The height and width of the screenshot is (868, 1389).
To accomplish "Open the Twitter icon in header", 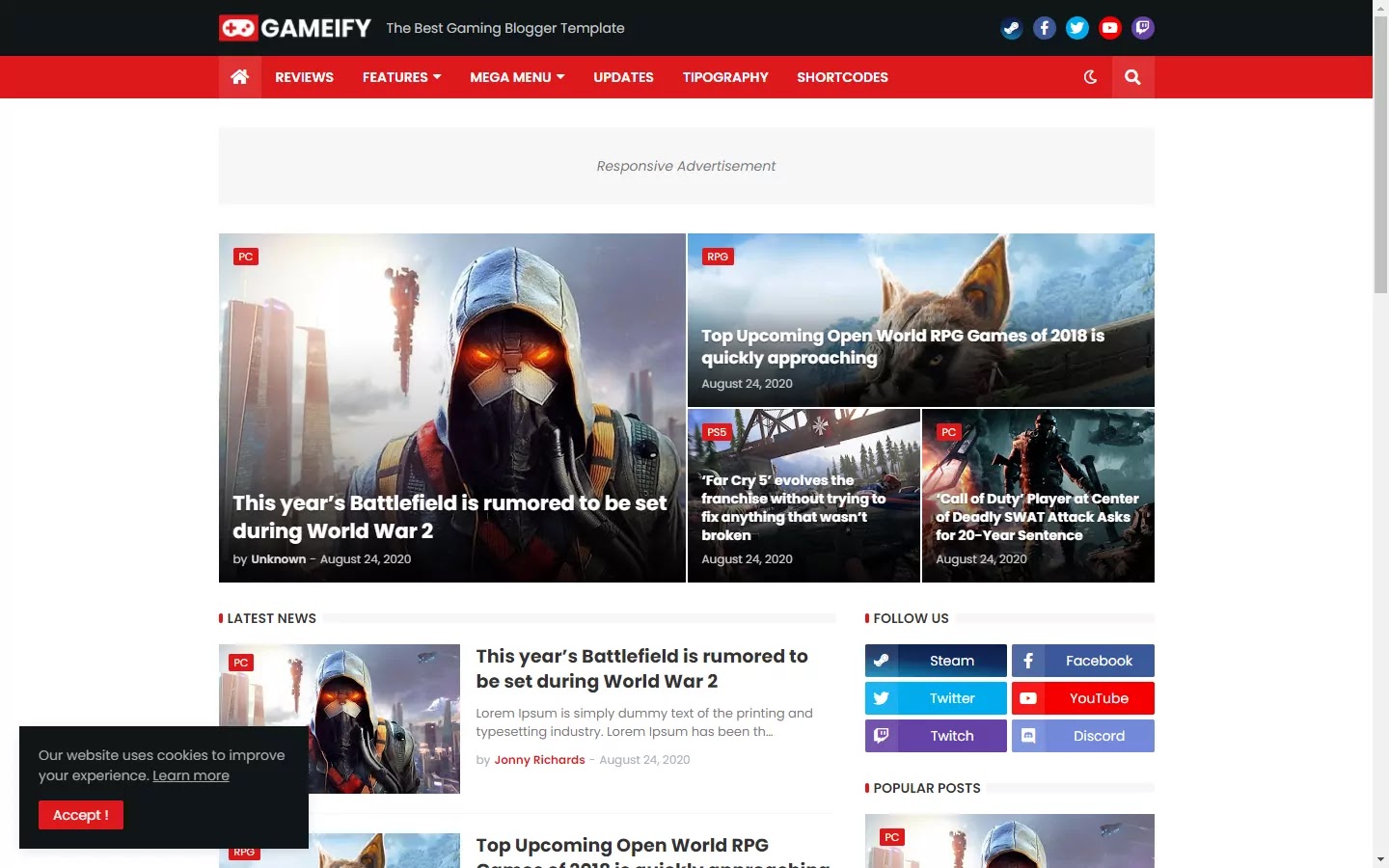I will point(1076,28).
